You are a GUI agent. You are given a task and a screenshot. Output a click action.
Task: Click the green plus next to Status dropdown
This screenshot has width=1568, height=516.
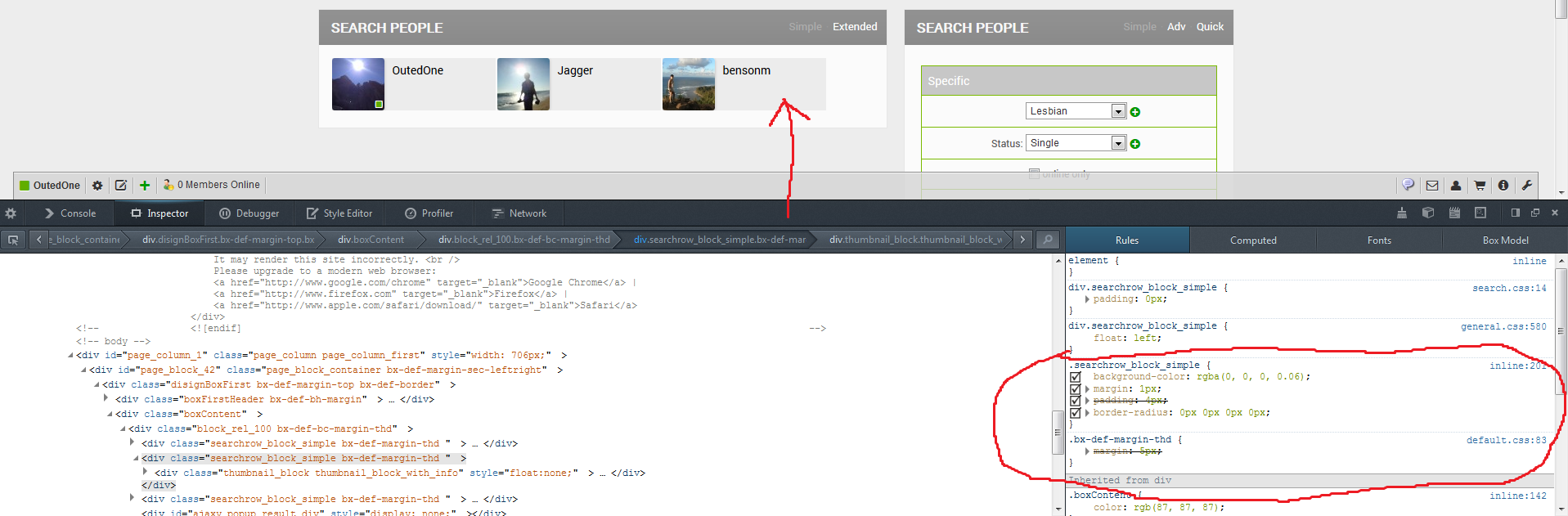tap(1135, 144)
